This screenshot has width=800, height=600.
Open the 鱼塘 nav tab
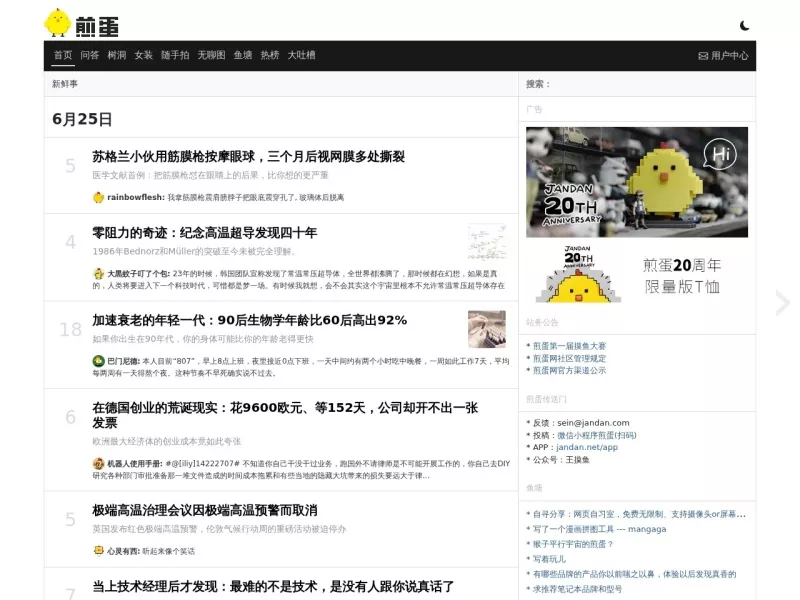pyautogui.click(x=243, y=55)
